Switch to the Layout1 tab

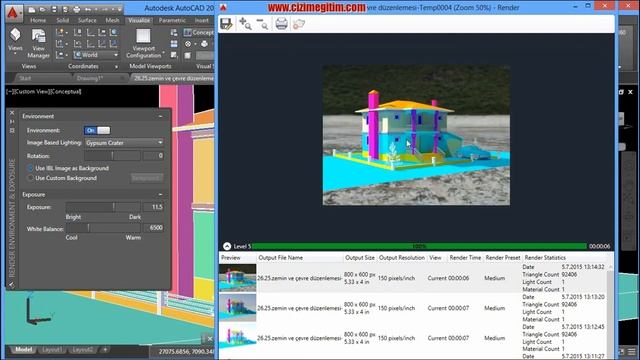tap(52, 350)
